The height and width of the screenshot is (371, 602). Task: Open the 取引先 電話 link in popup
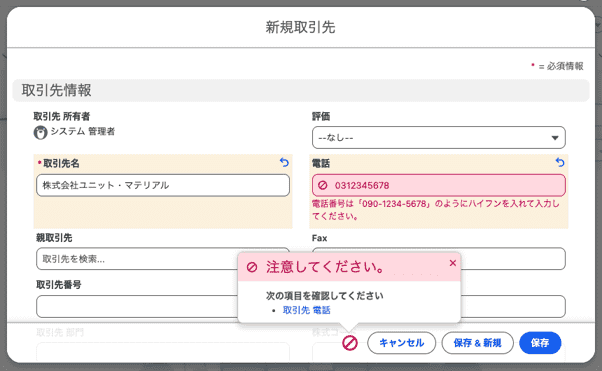point(306,310)
